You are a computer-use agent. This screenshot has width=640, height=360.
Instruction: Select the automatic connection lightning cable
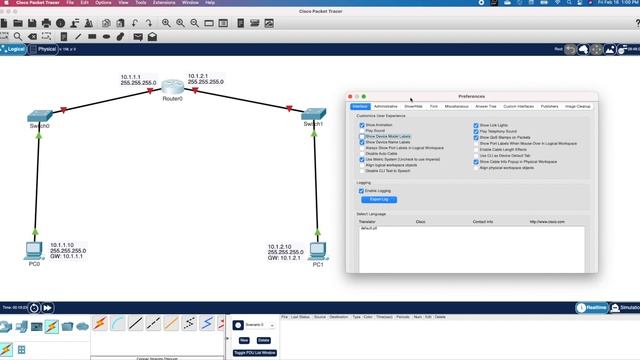click(100, 323)
